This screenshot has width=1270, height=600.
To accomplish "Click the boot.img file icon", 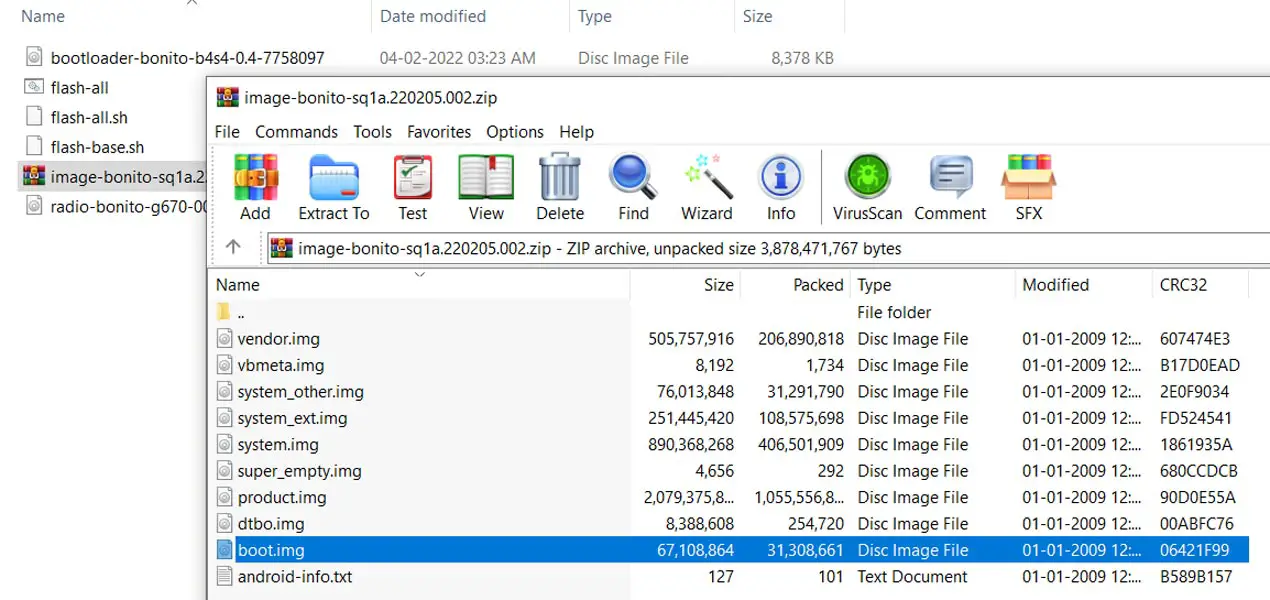I will click(x=224, y=550).
